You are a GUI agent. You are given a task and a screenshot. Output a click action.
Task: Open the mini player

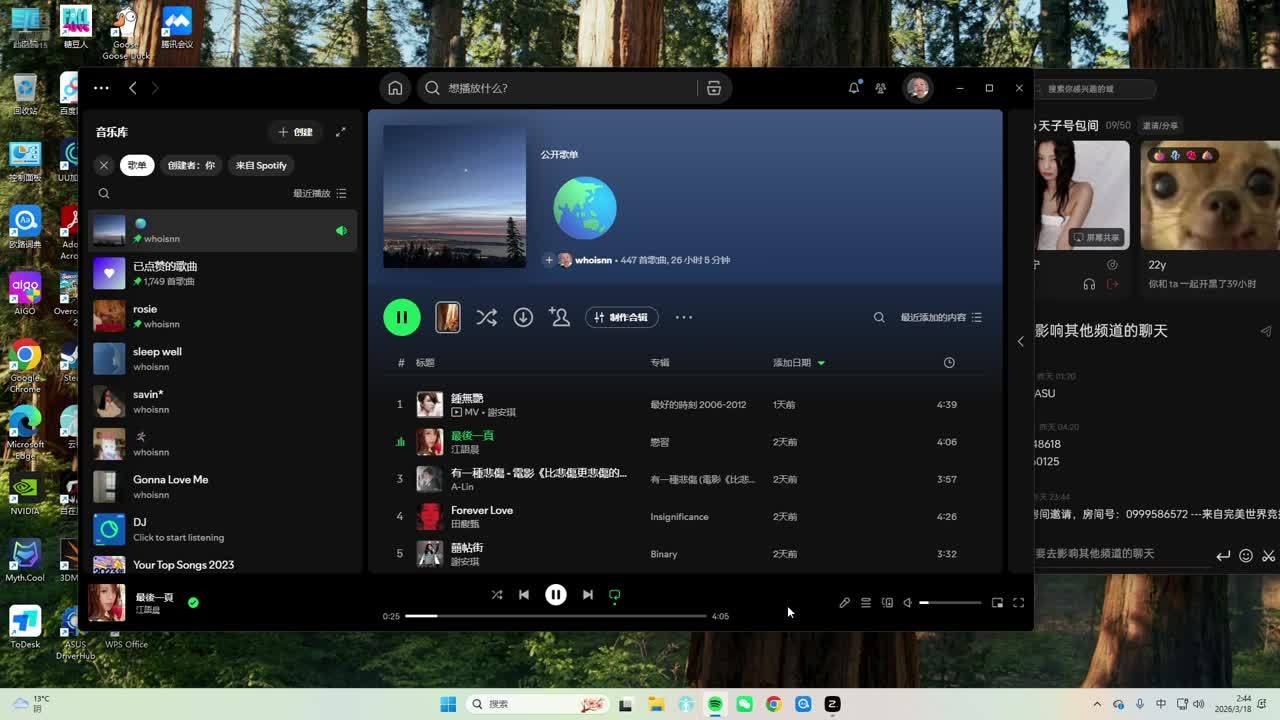click(997, 603)
